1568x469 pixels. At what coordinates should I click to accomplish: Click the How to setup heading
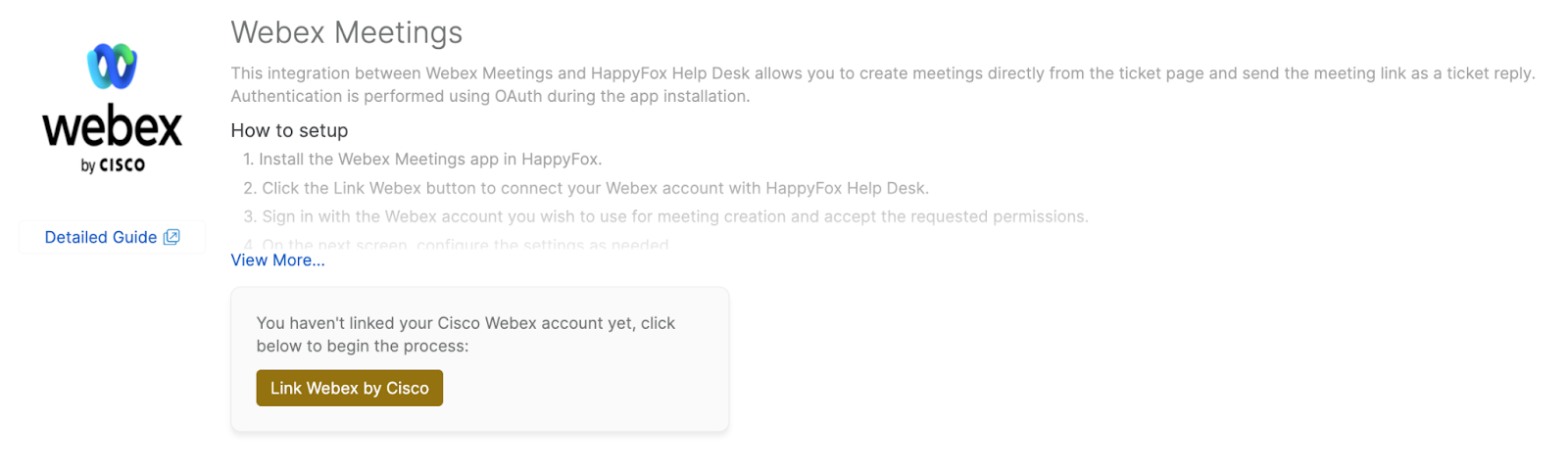[289, 130]
